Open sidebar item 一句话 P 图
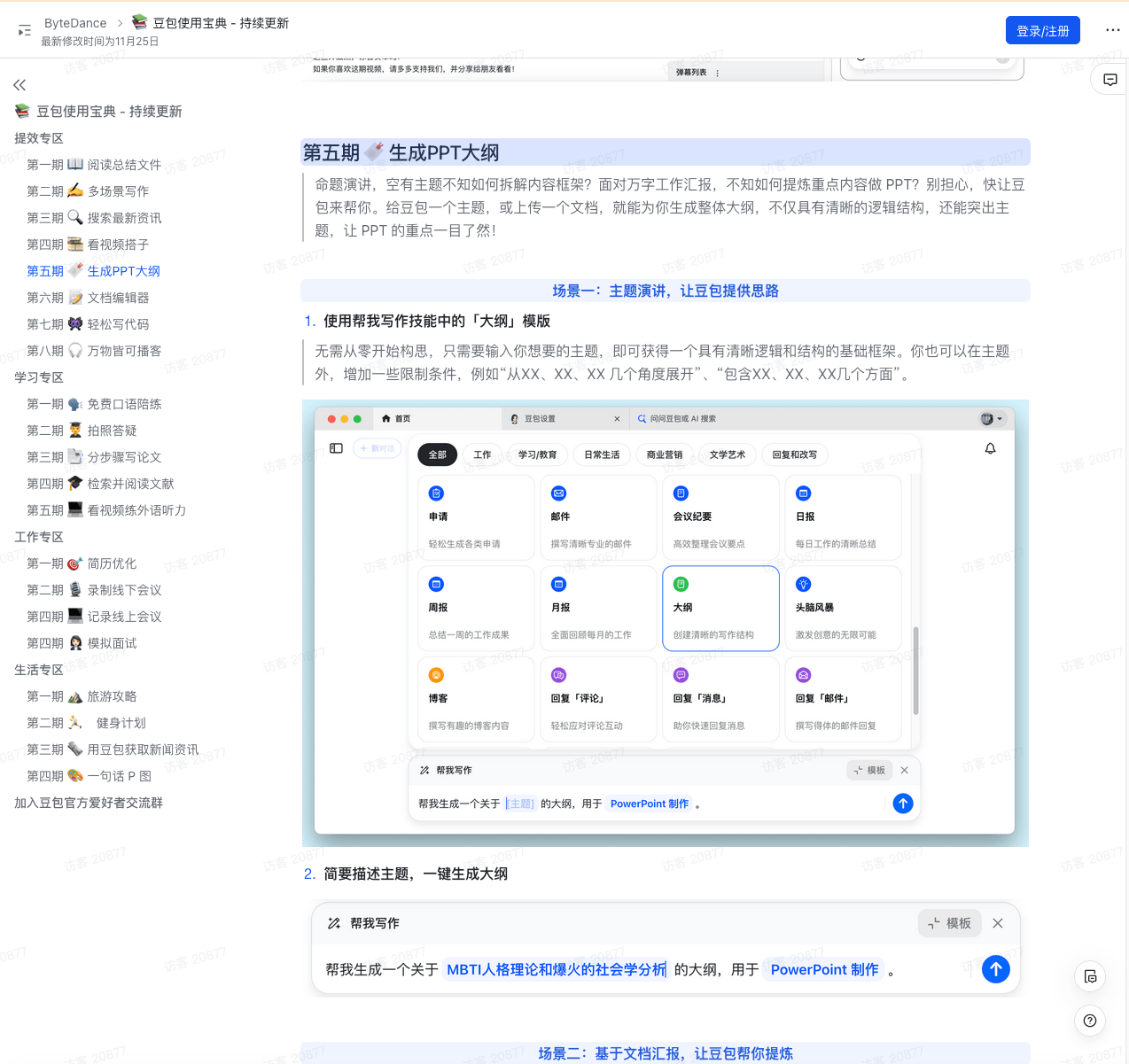1129x1064 pixels. pyautogui.click(x=89, y=776)
